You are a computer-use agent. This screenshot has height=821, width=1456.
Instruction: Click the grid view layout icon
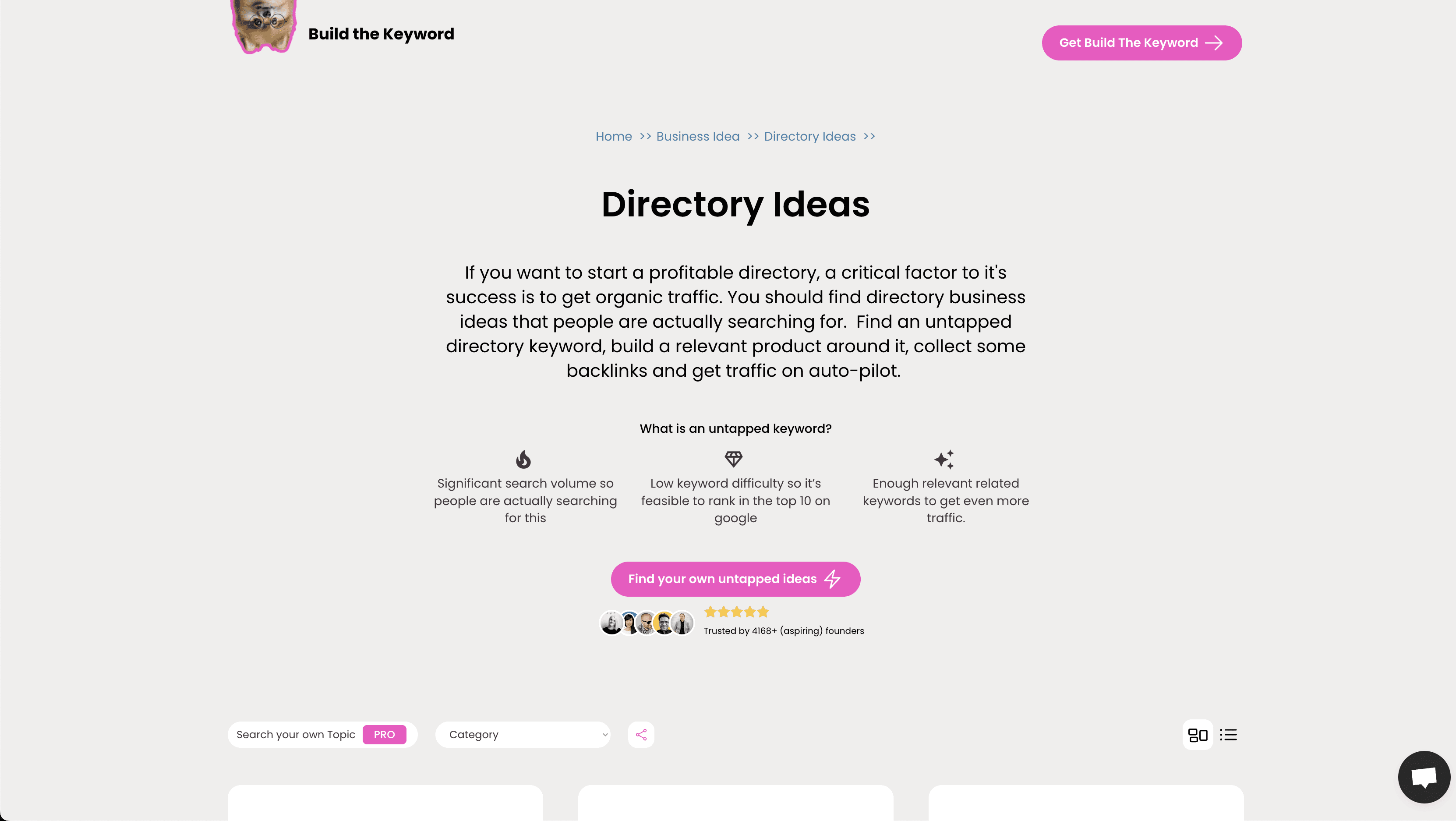1197,734
